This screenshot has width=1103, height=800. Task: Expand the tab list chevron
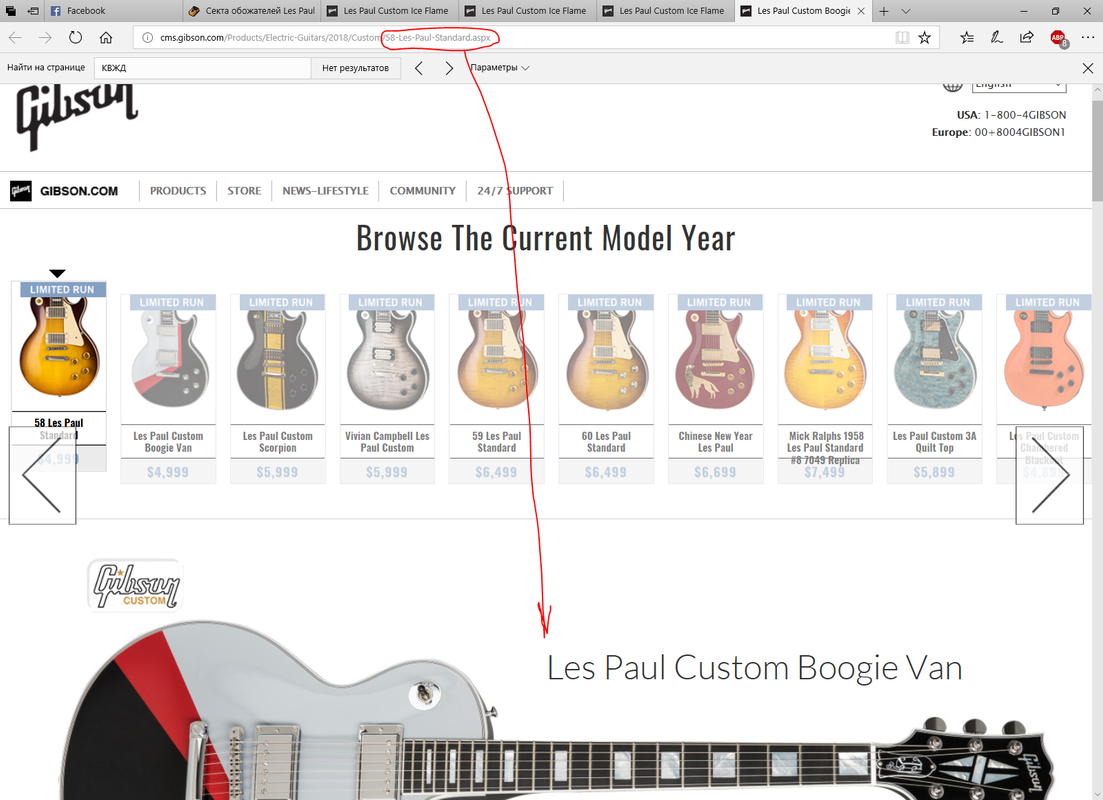[x=906, y=11]
